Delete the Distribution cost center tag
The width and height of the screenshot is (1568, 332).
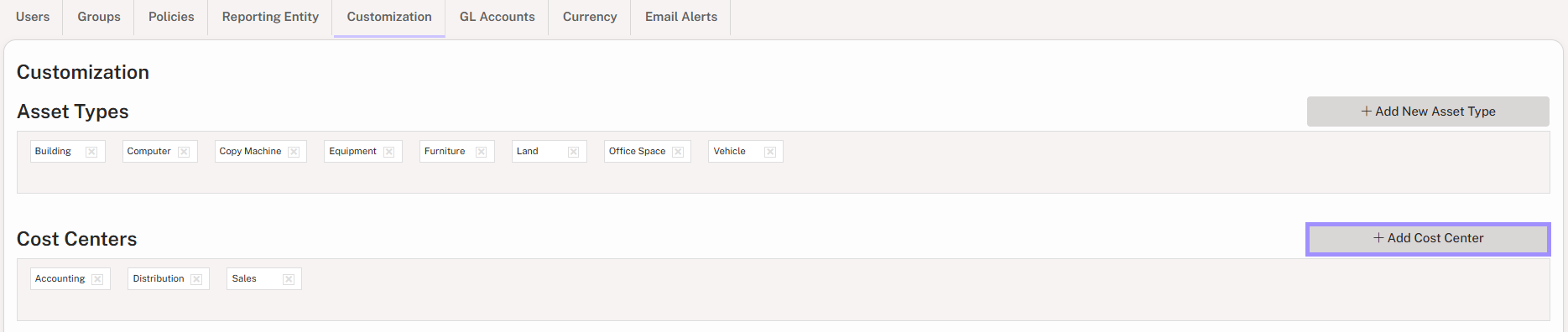[196, 279]
